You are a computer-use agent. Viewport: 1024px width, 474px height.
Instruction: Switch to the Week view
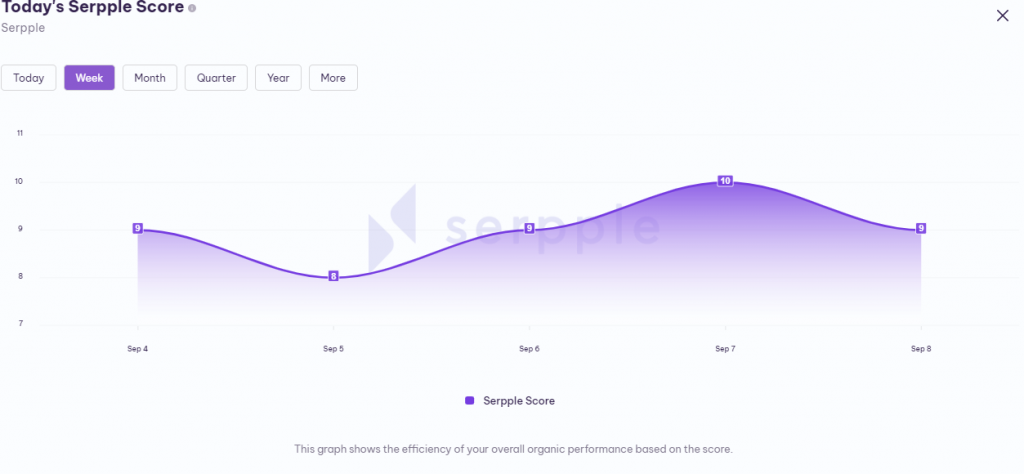coord(89,78)
